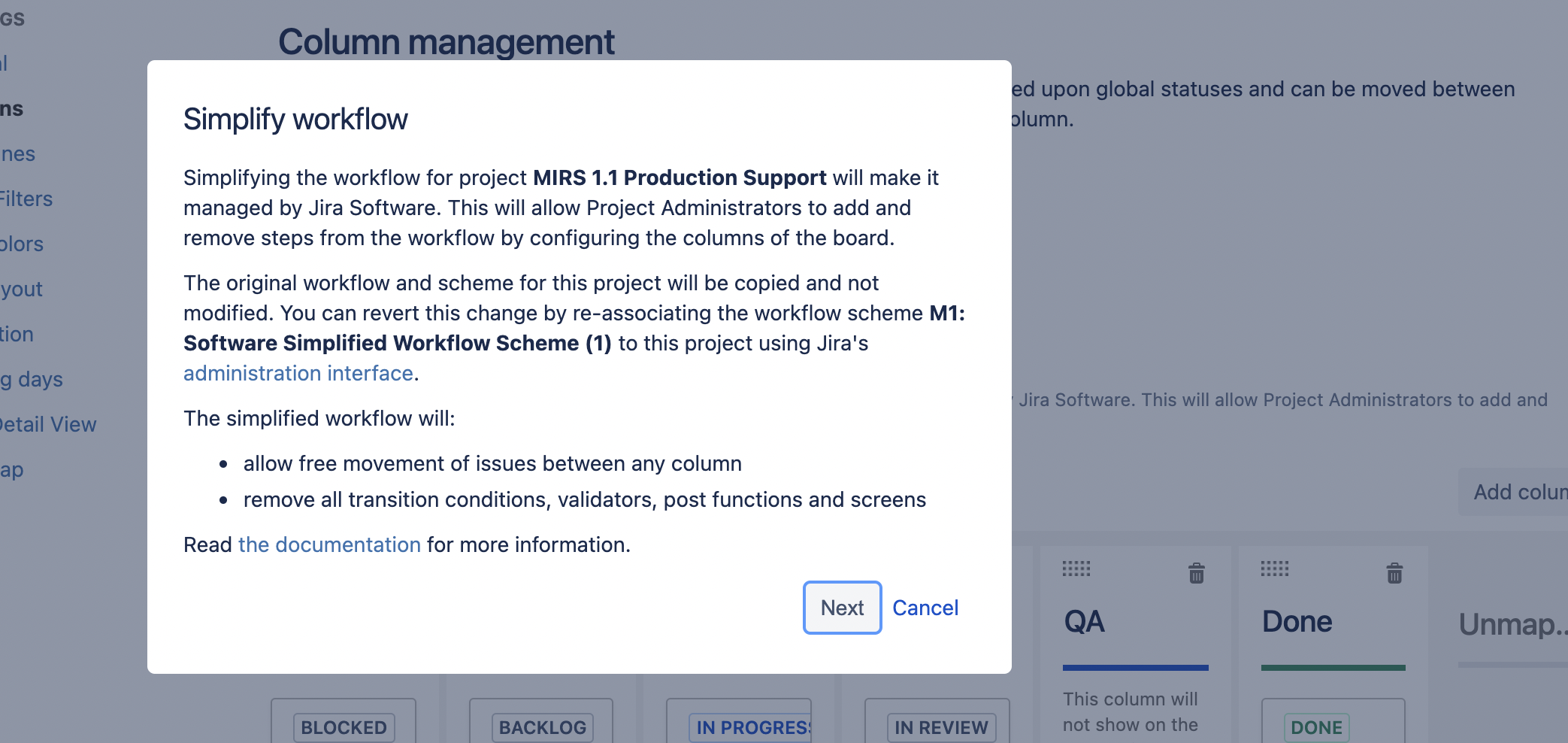
Task: Open Detail View settings in sidebar
Action: pyautogui.click(x=48, y=424)
